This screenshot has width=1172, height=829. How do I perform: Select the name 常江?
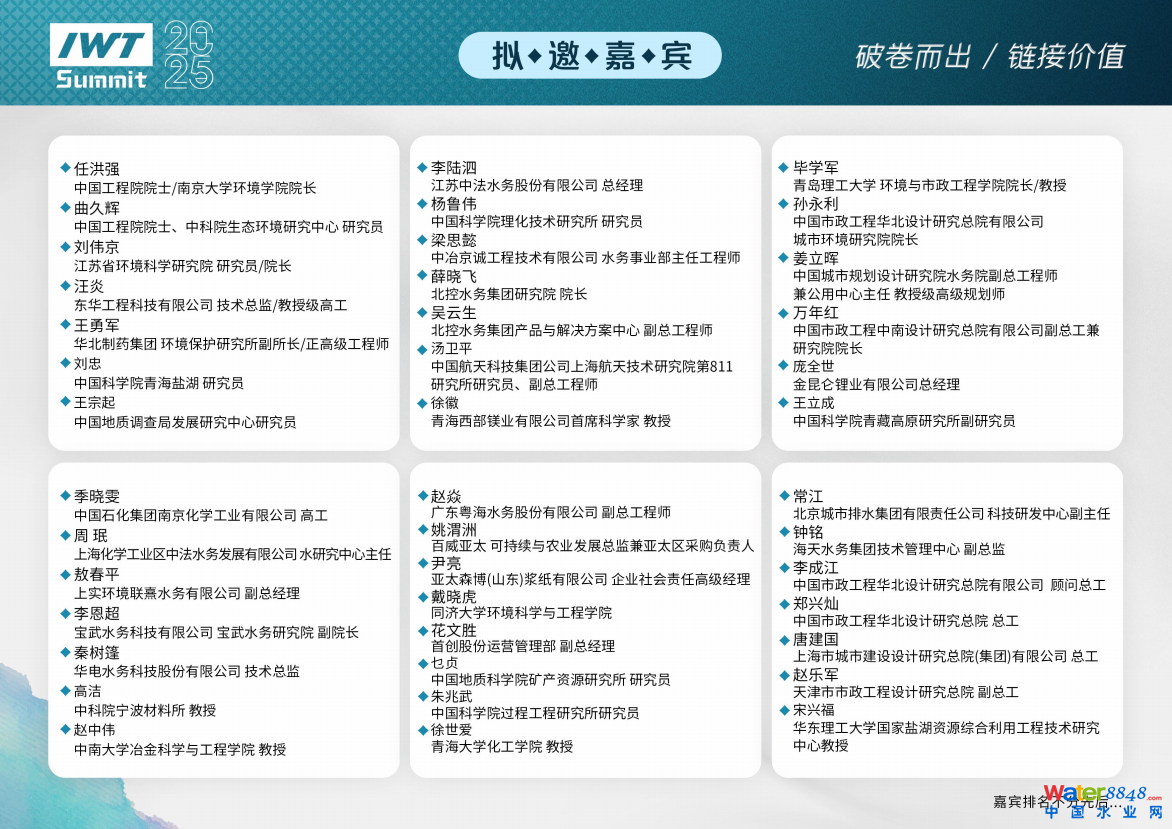pyautogui.click(x=808, y=496)
